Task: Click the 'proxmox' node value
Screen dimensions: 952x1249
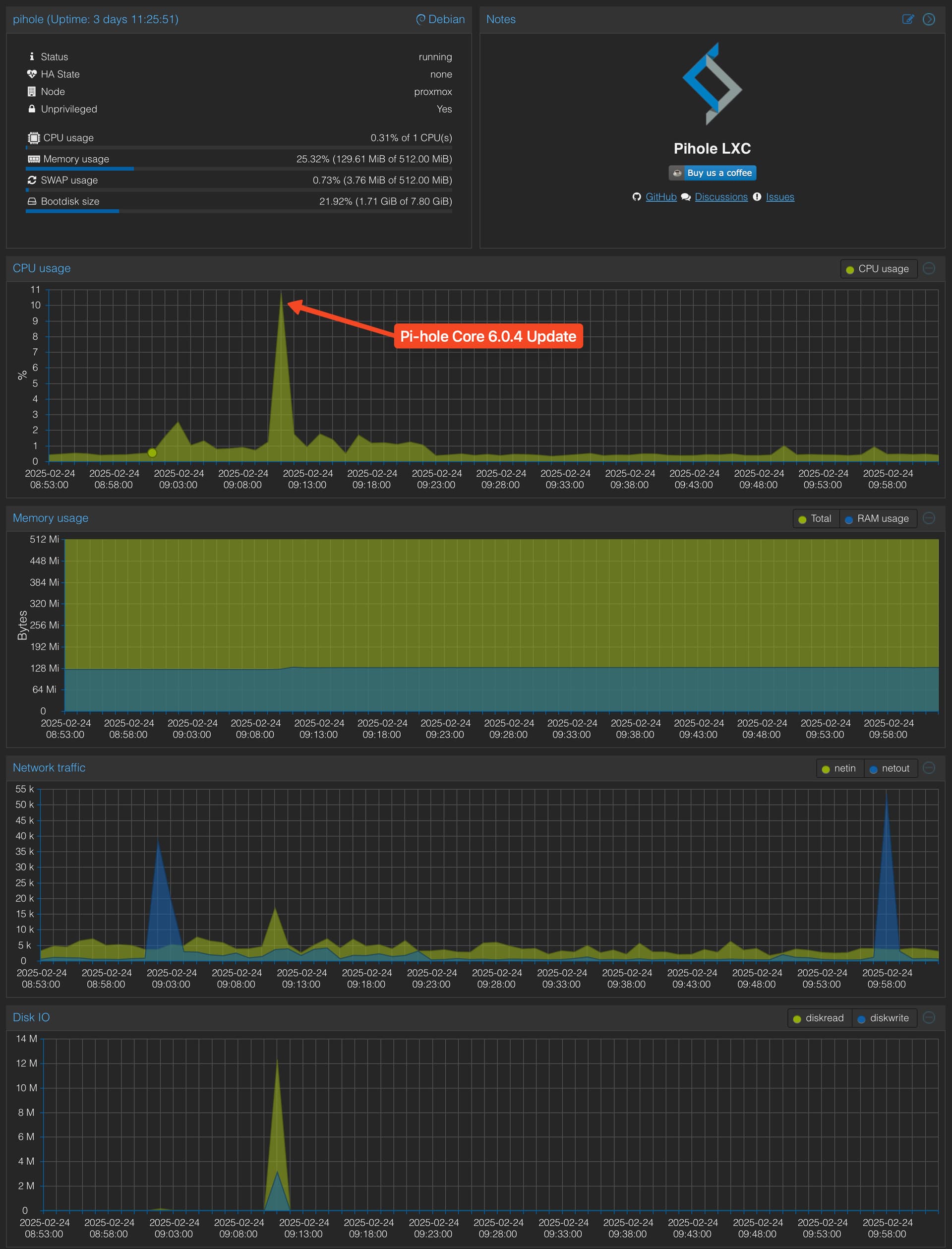Action: click(433, 91)
